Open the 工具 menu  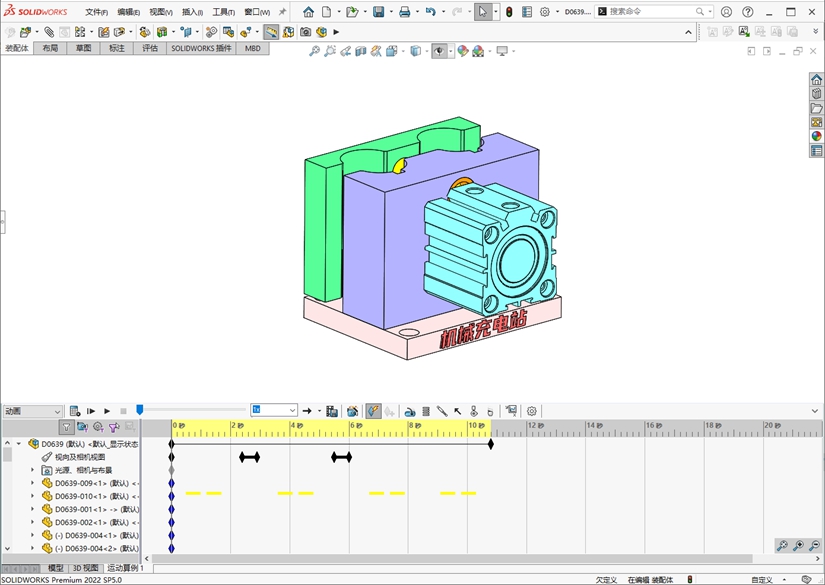pyautogui.click(x=222, y=12)
